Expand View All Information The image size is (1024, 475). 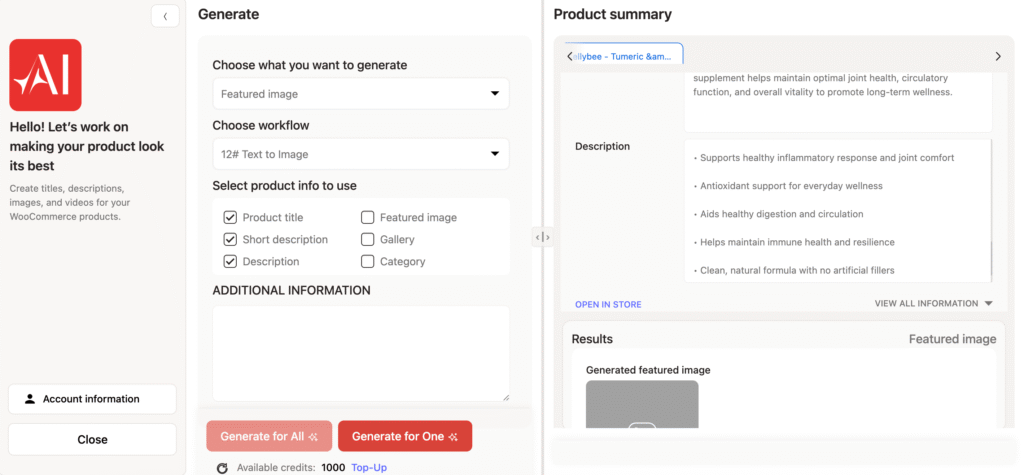(x=933, y=303)
